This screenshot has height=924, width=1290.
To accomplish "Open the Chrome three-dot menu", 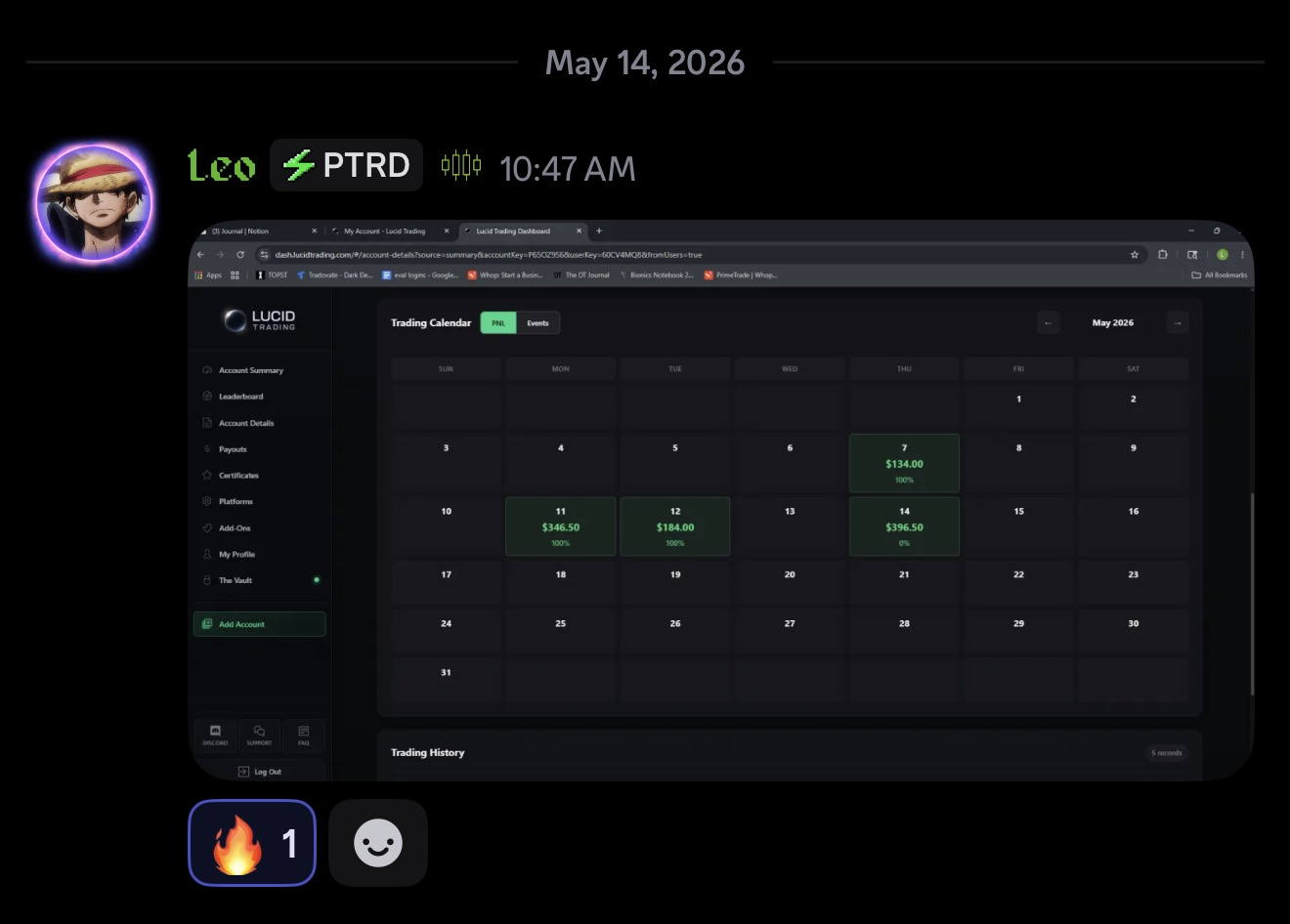I will (1242, 255).
